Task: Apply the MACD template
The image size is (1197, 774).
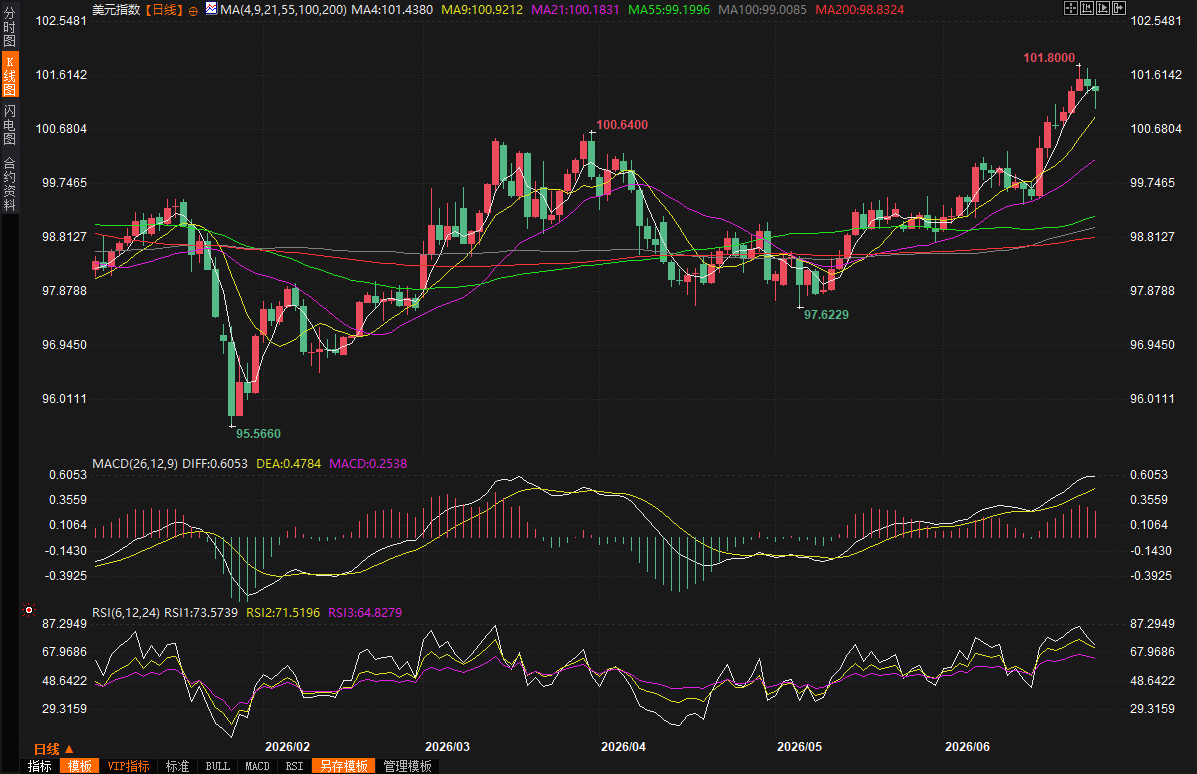Action: 257,766
